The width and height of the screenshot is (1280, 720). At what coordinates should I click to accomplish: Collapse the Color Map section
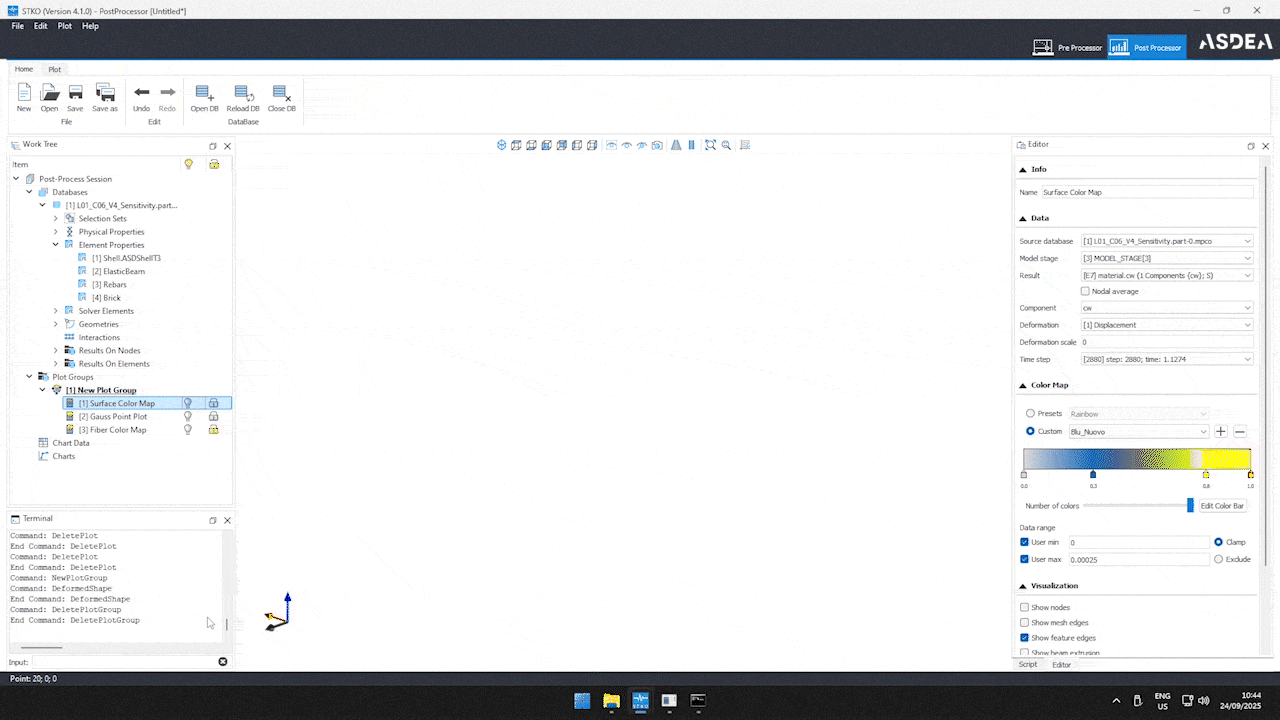click(x=1023, y=385)
